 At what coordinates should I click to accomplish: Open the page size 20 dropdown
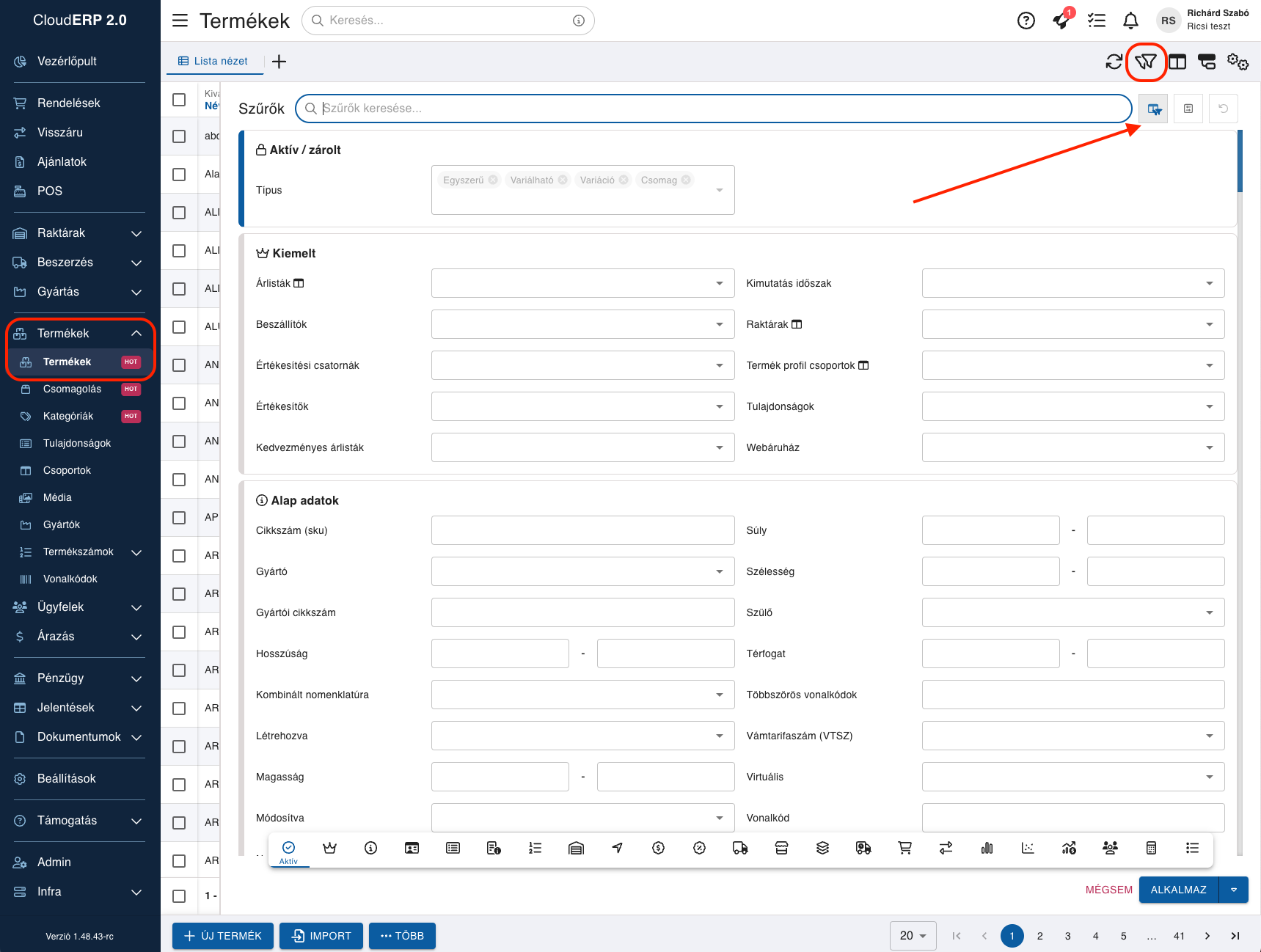[x=913, y=936]
